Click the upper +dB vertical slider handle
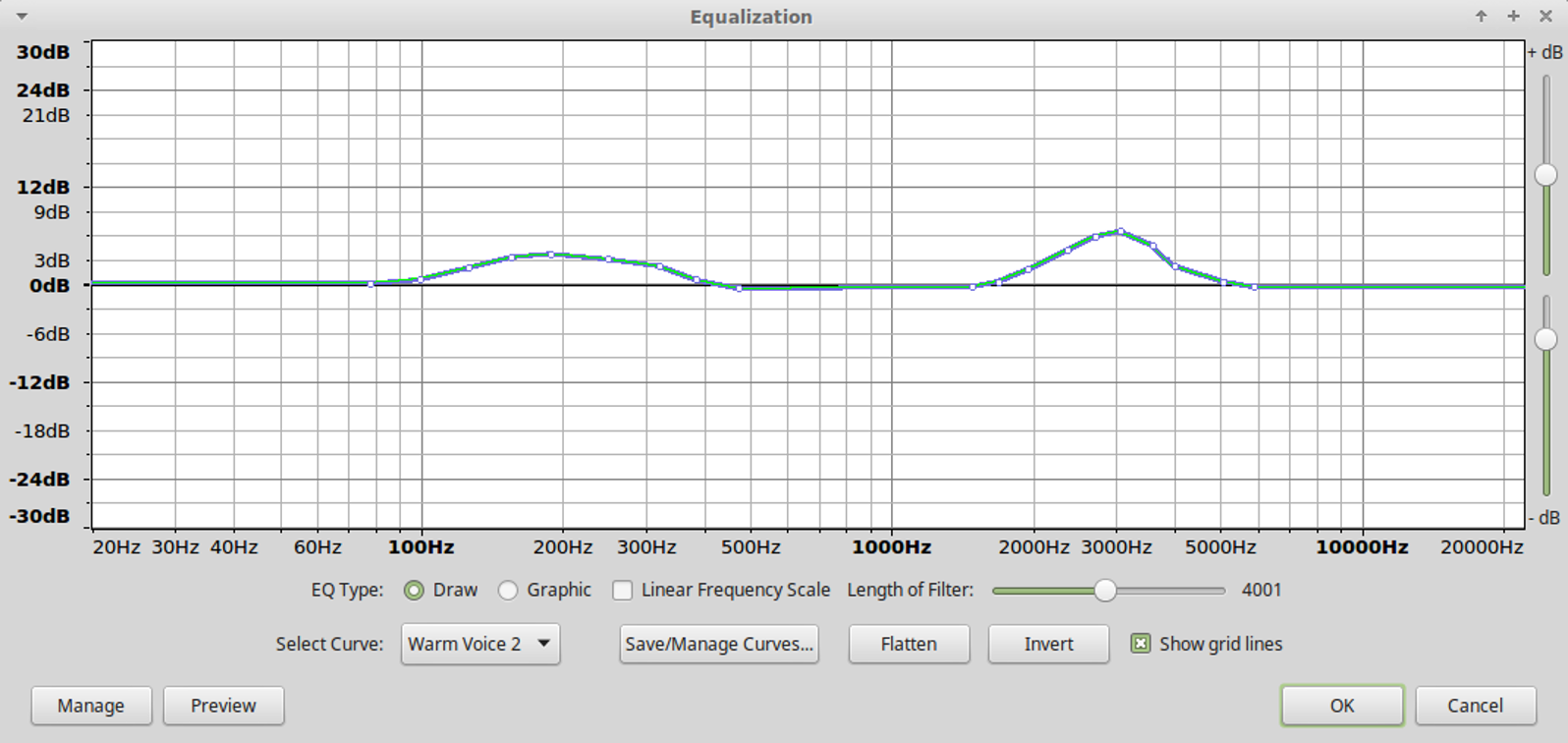Image resolution: width=1568 pixels, height=743 pixels. [1546, 175]
